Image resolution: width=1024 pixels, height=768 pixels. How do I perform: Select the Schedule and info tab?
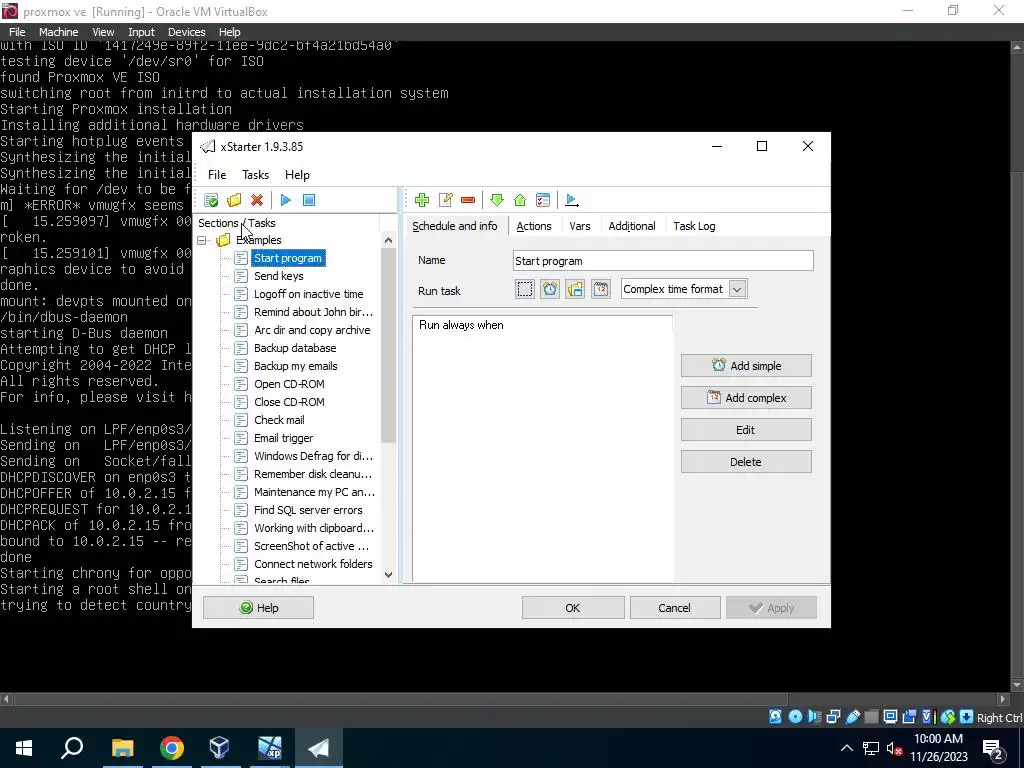click(455, 226)
